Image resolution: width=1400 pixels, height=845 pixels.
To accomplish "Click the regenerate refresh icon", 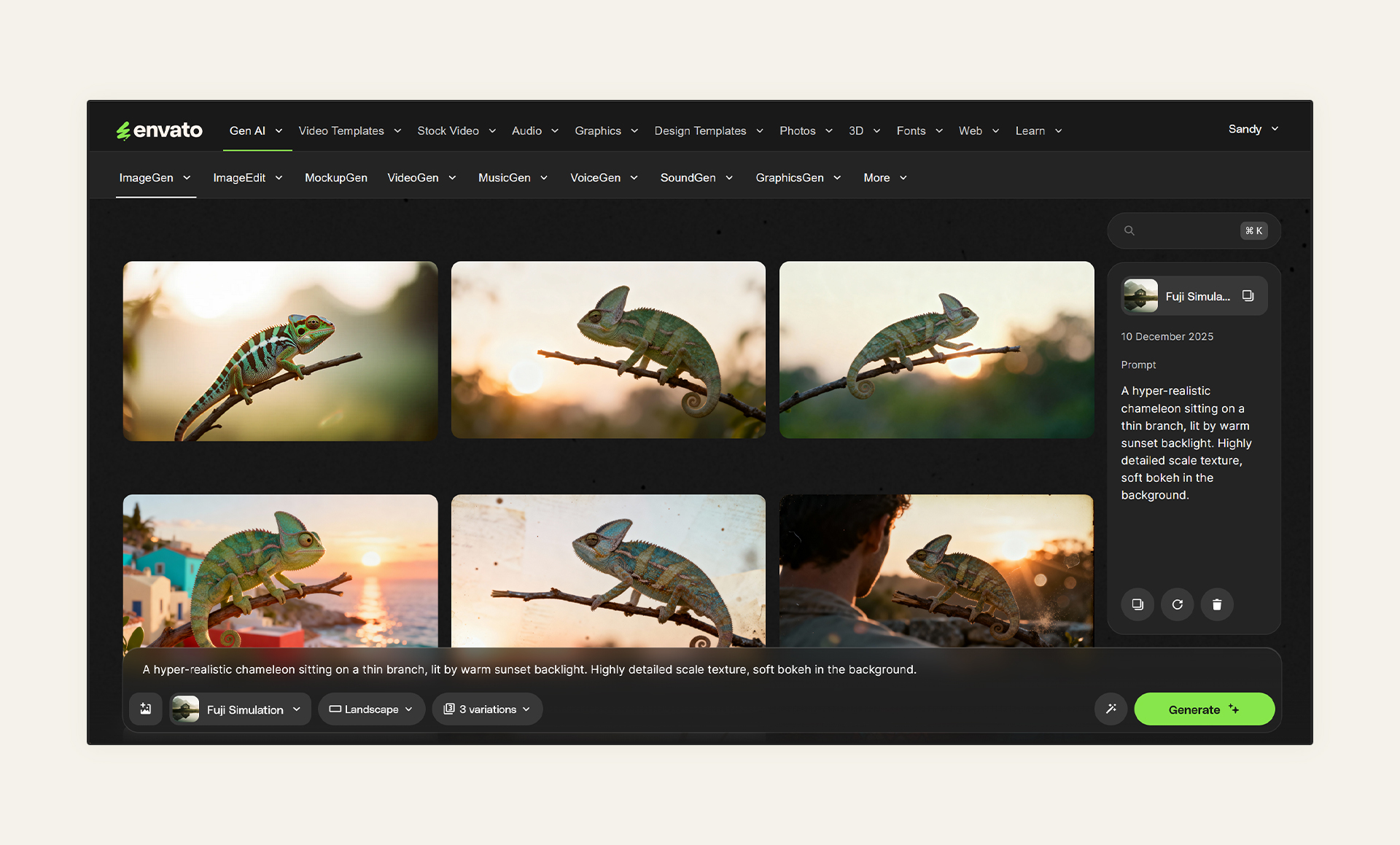I will pos(1177,604).
